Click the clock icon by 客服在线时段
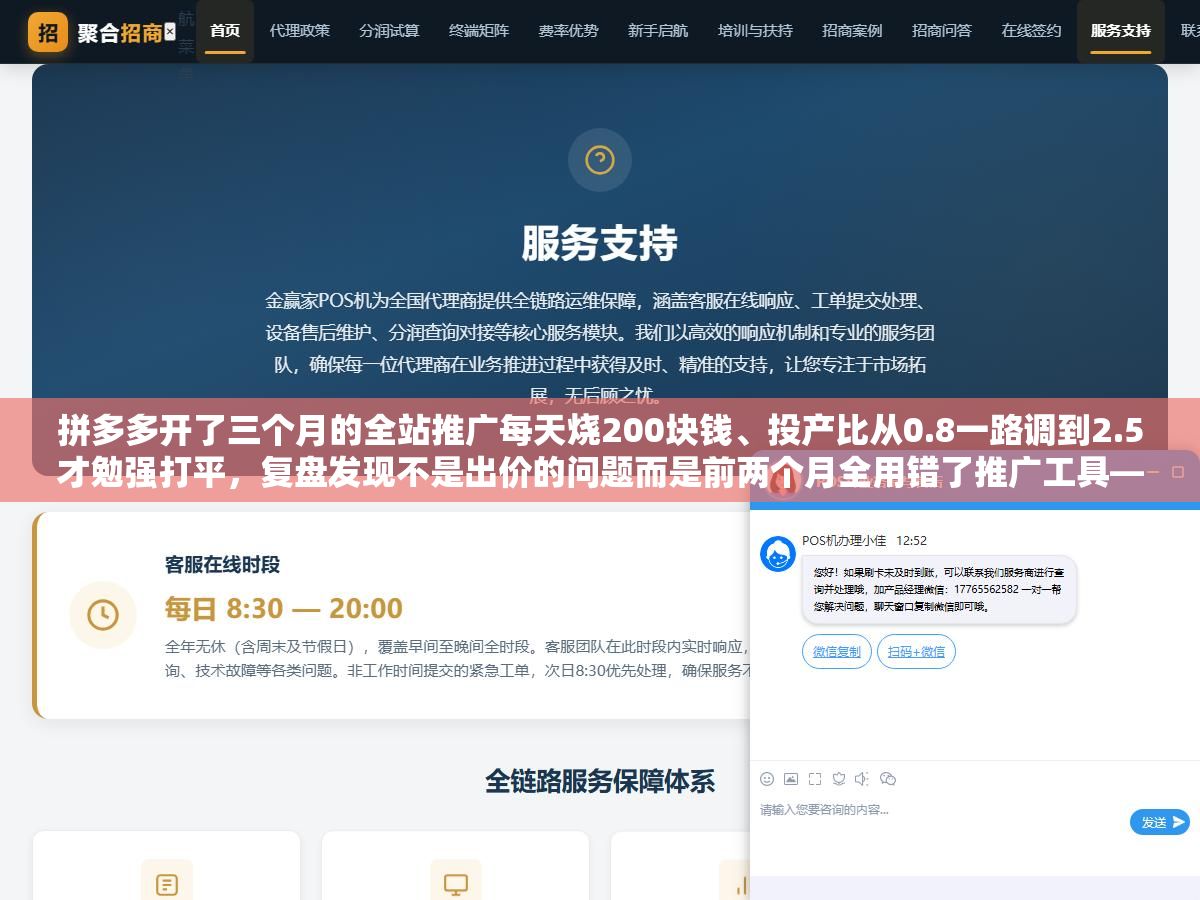This screenshot has width=1200, height=900. (x=103, y=615)
